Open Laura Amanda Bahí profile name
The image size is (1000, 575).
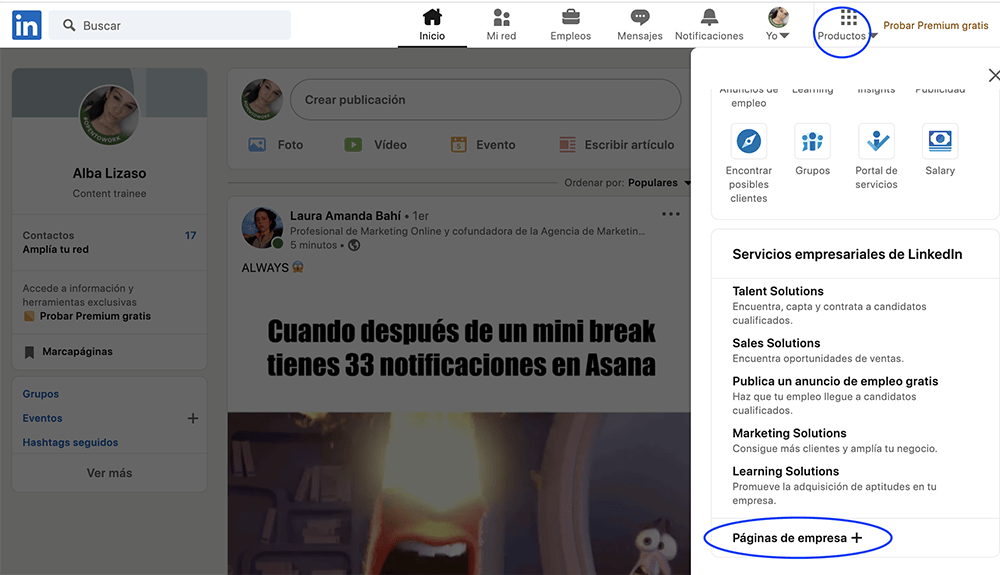(x=346, y=215)
